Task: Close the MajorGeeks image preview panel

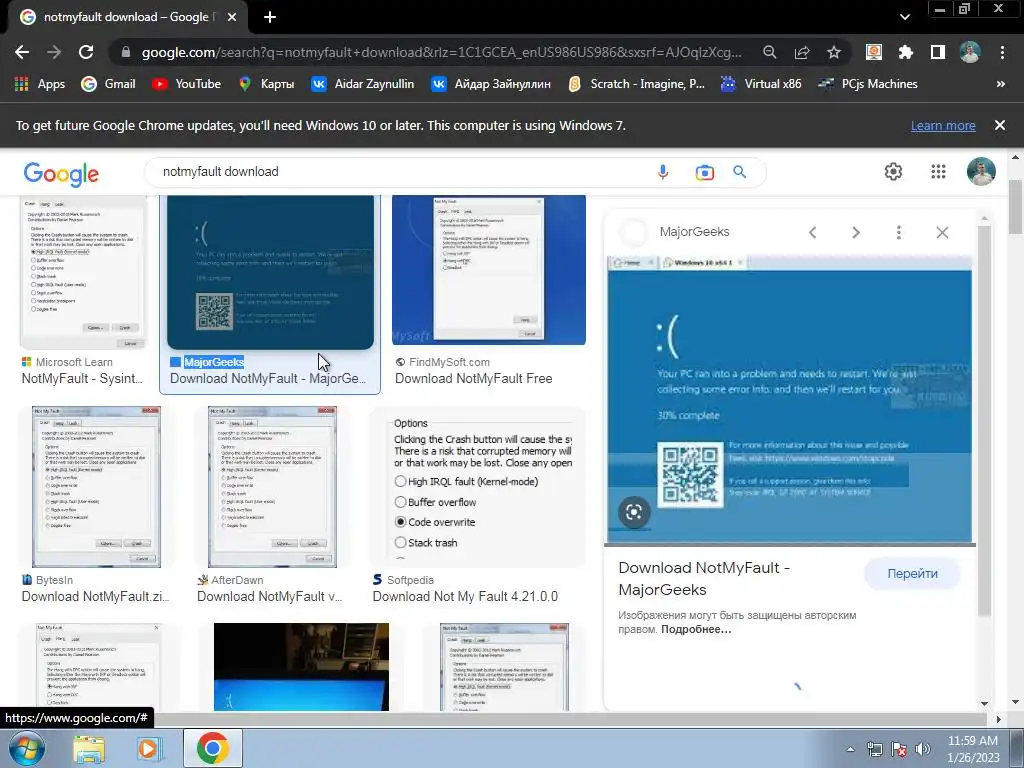Action: (x=942, y=232)
